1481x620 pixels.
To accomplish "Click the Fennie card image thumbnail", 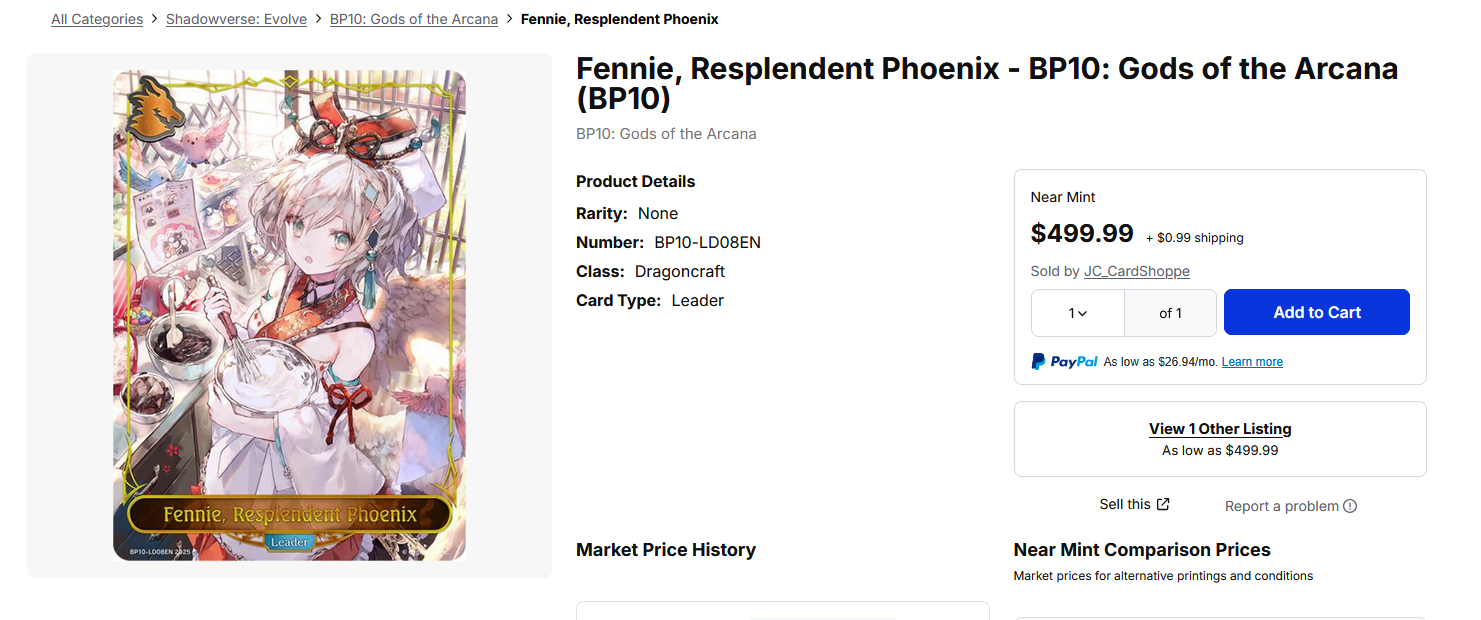I will (289, 315).
